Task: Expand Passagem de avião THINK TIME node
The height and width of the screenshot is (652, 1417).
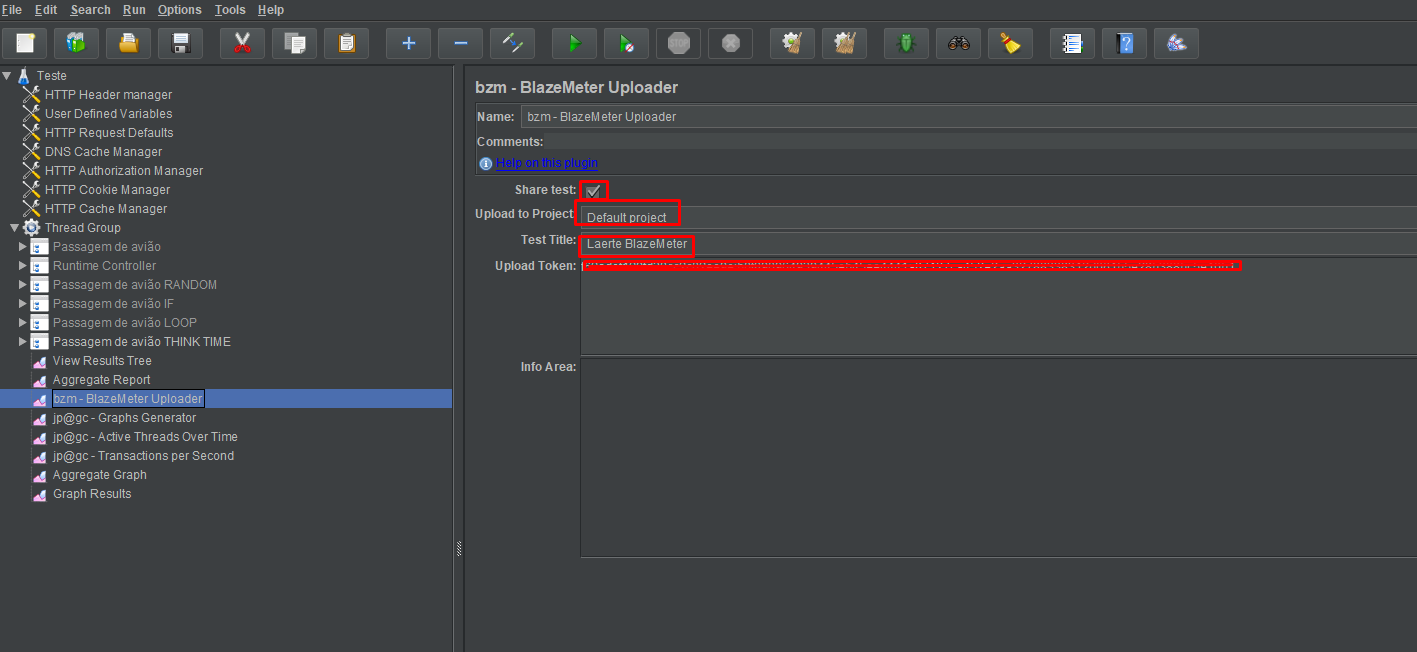Action: pyautogui.click(x=23, y=341)
